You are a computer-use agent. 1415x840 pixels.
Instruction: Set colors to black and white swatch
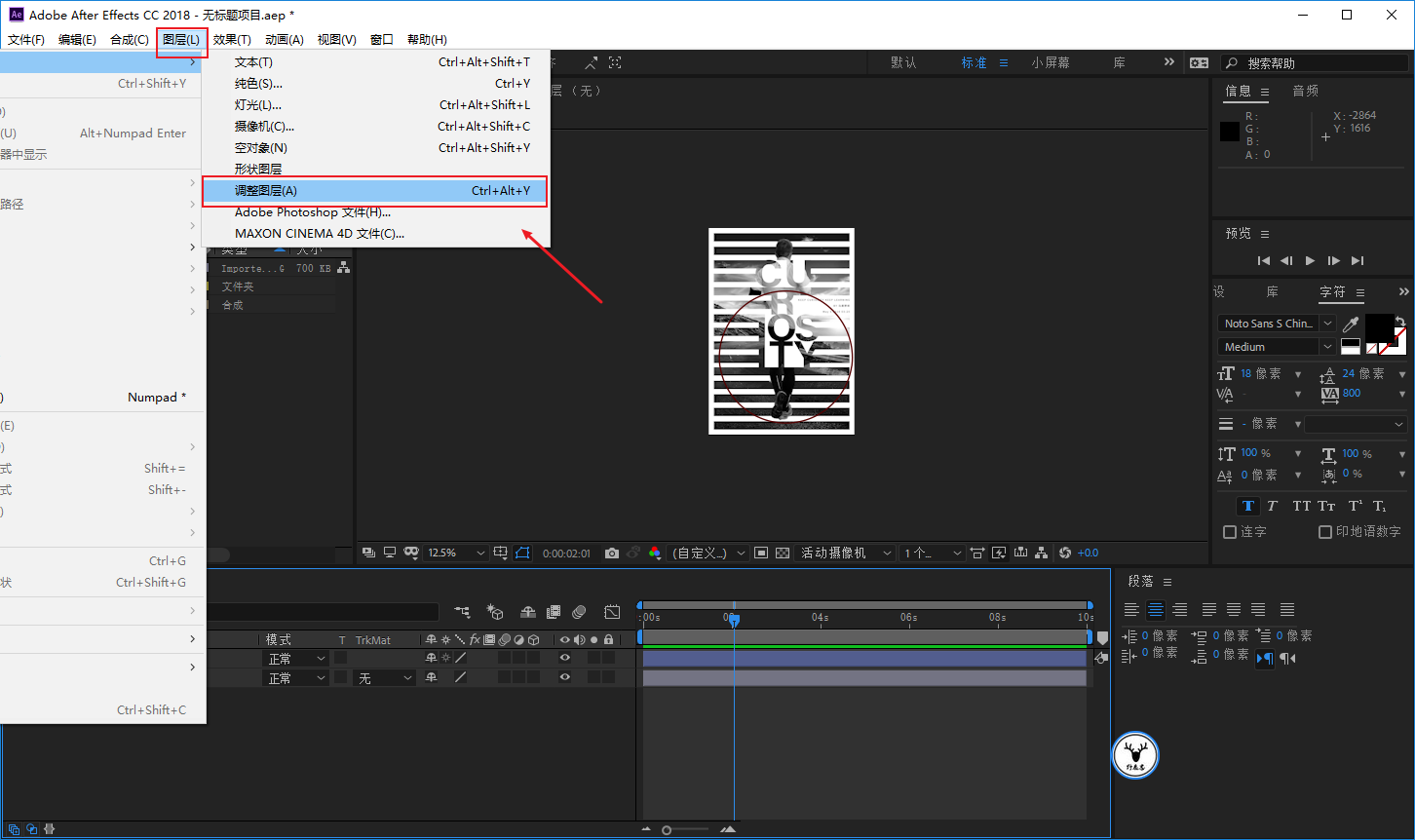tap(1351, 346)
